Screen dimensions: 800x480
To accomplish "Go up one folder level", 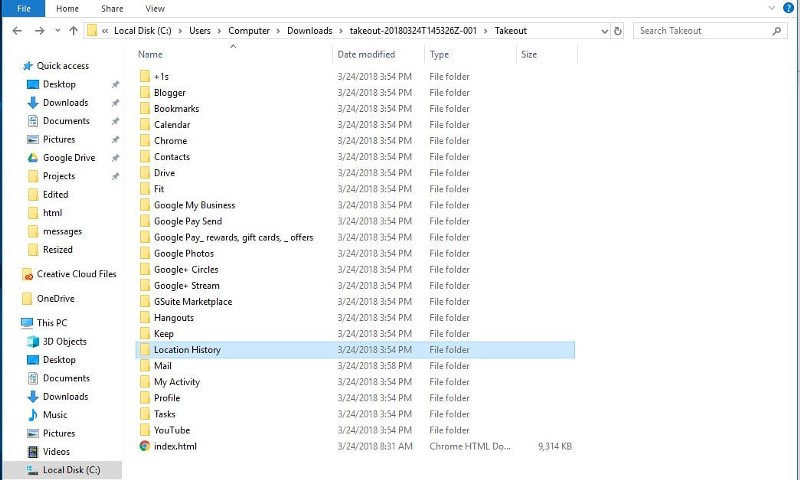I will (x=73, y=31).
